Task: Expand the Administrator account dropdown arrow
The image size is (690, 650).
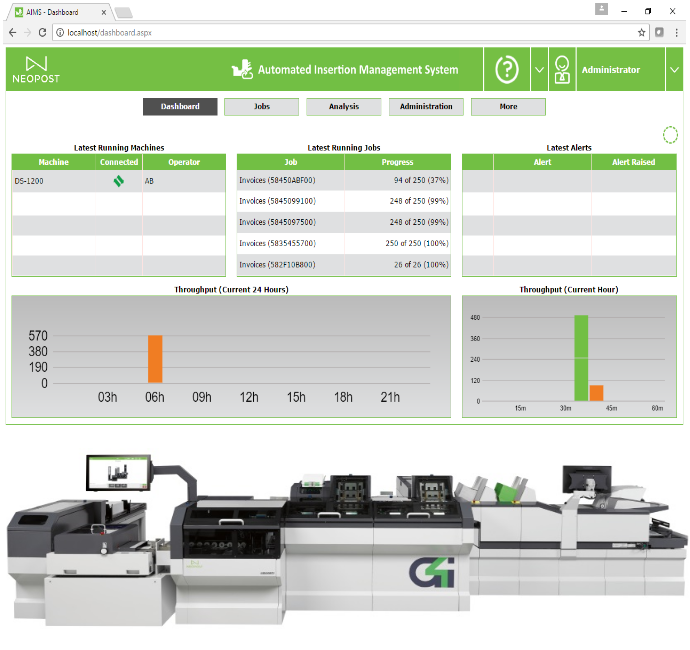Action: [673, 70]
